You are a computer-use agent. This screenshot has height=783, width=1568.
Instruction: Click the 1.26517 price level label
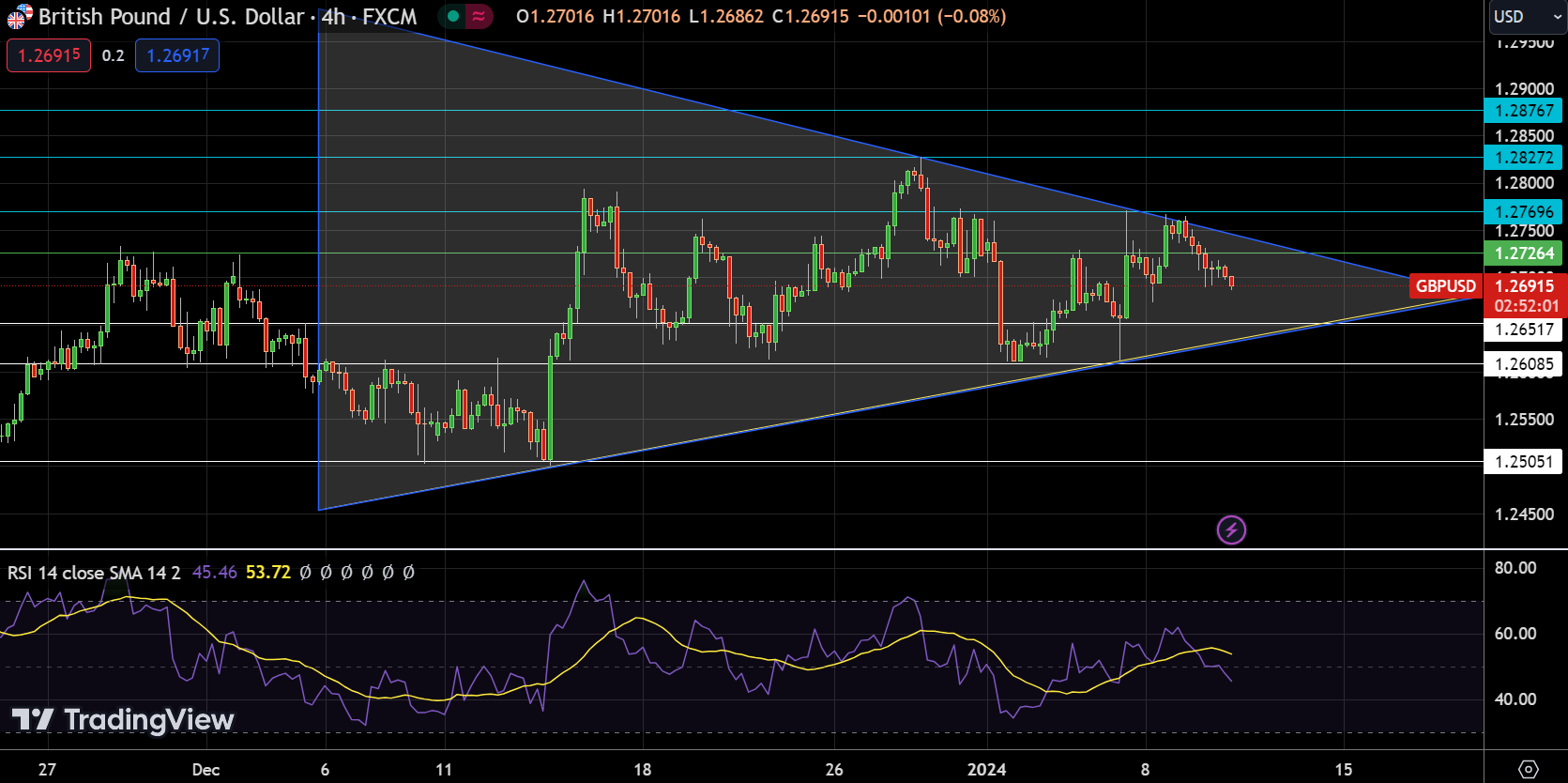(1524, 330)
